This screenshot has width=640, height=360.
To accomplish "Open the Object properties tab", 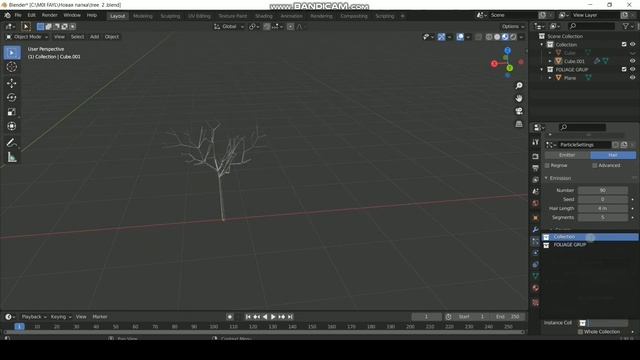I will tap(536, 218).
